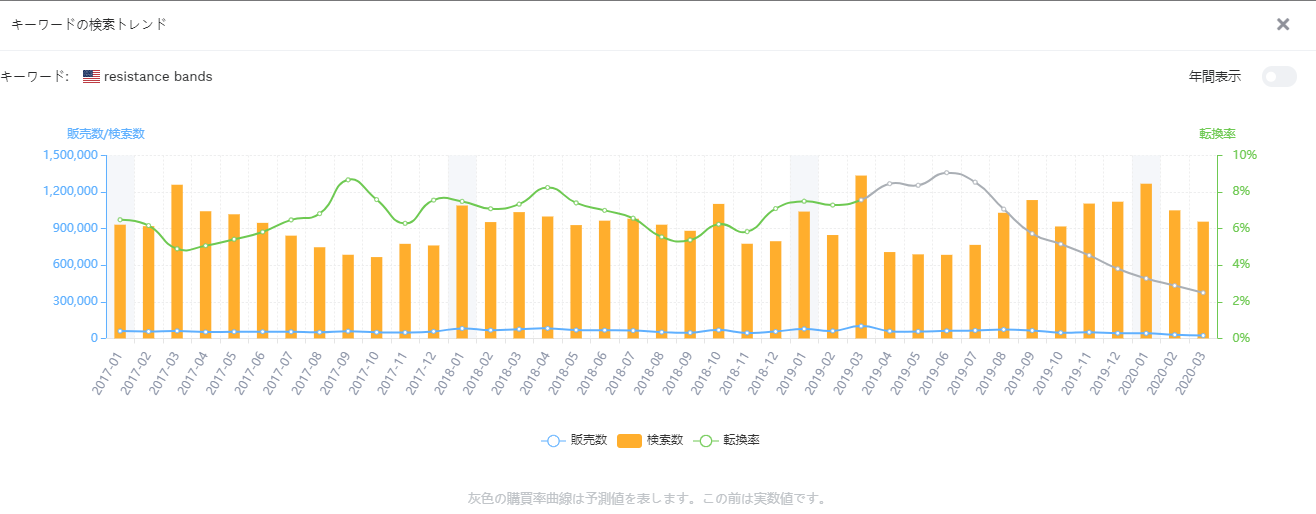Close the keyword search trend dialog
Image resolution: width=1316 pixels, height=514 pixels.
pyautogui.click(x=1283, y=24)
